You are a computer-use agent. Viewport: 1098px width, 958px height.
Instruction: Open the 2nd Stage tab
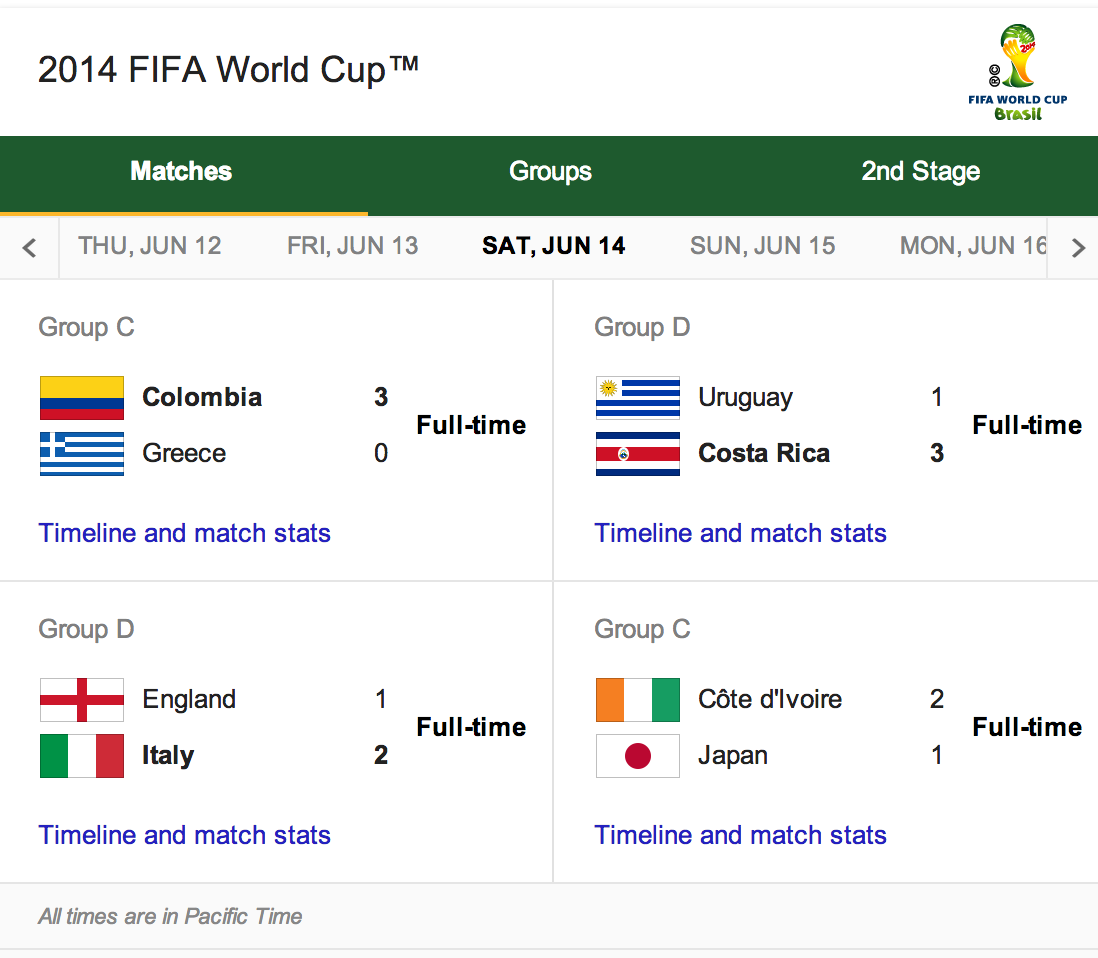click(x=920, y=172)
